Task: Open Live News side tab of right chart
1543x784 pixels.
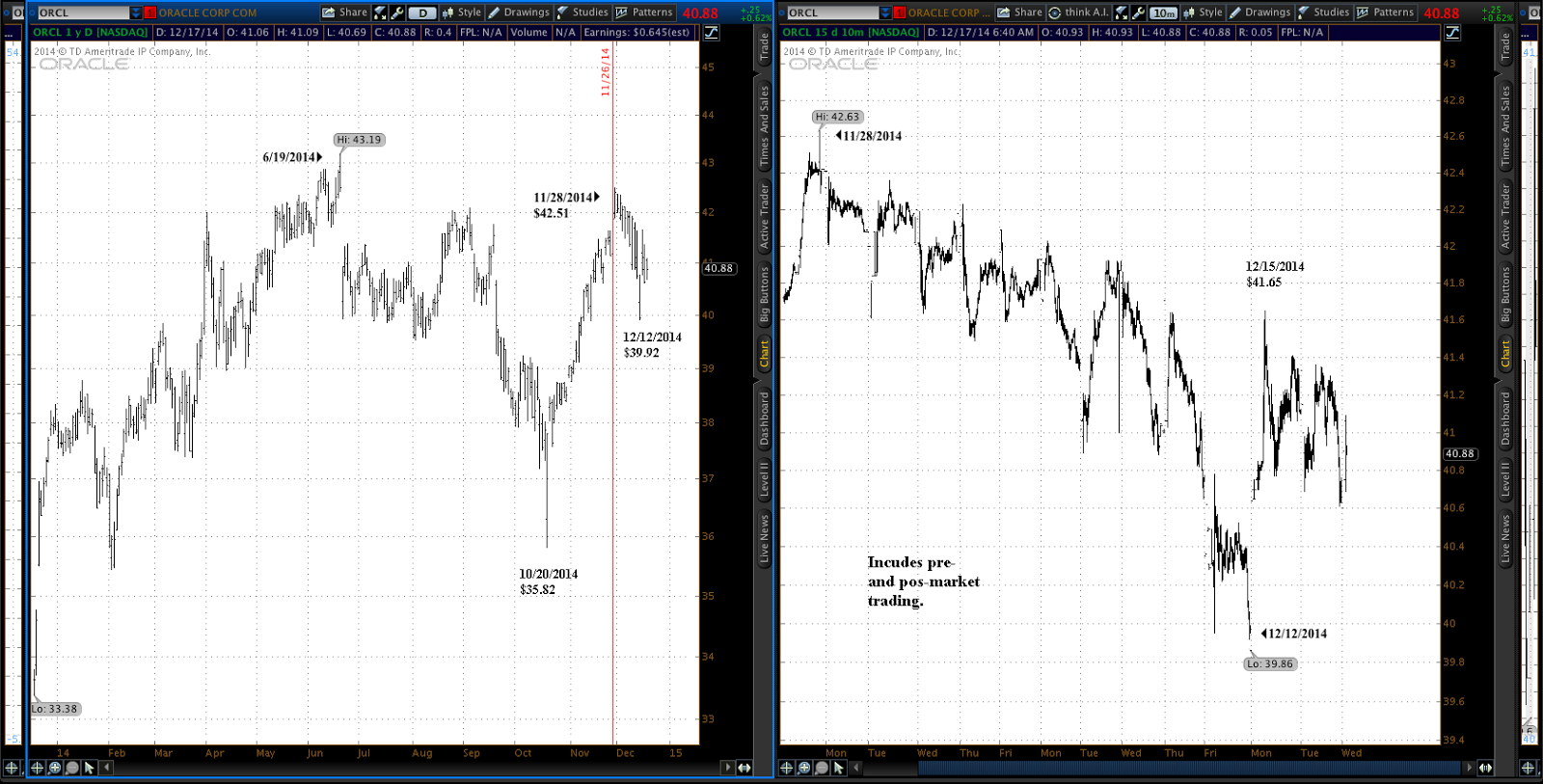Action: coord(1504,539)
